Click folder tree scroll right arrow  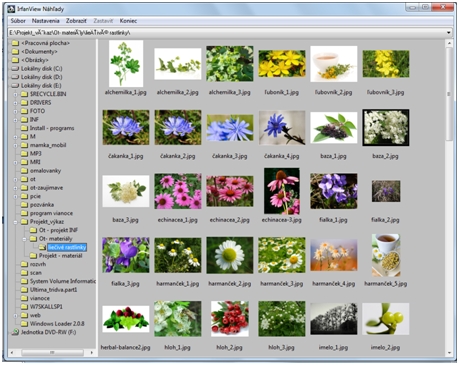tap(92, 352)
